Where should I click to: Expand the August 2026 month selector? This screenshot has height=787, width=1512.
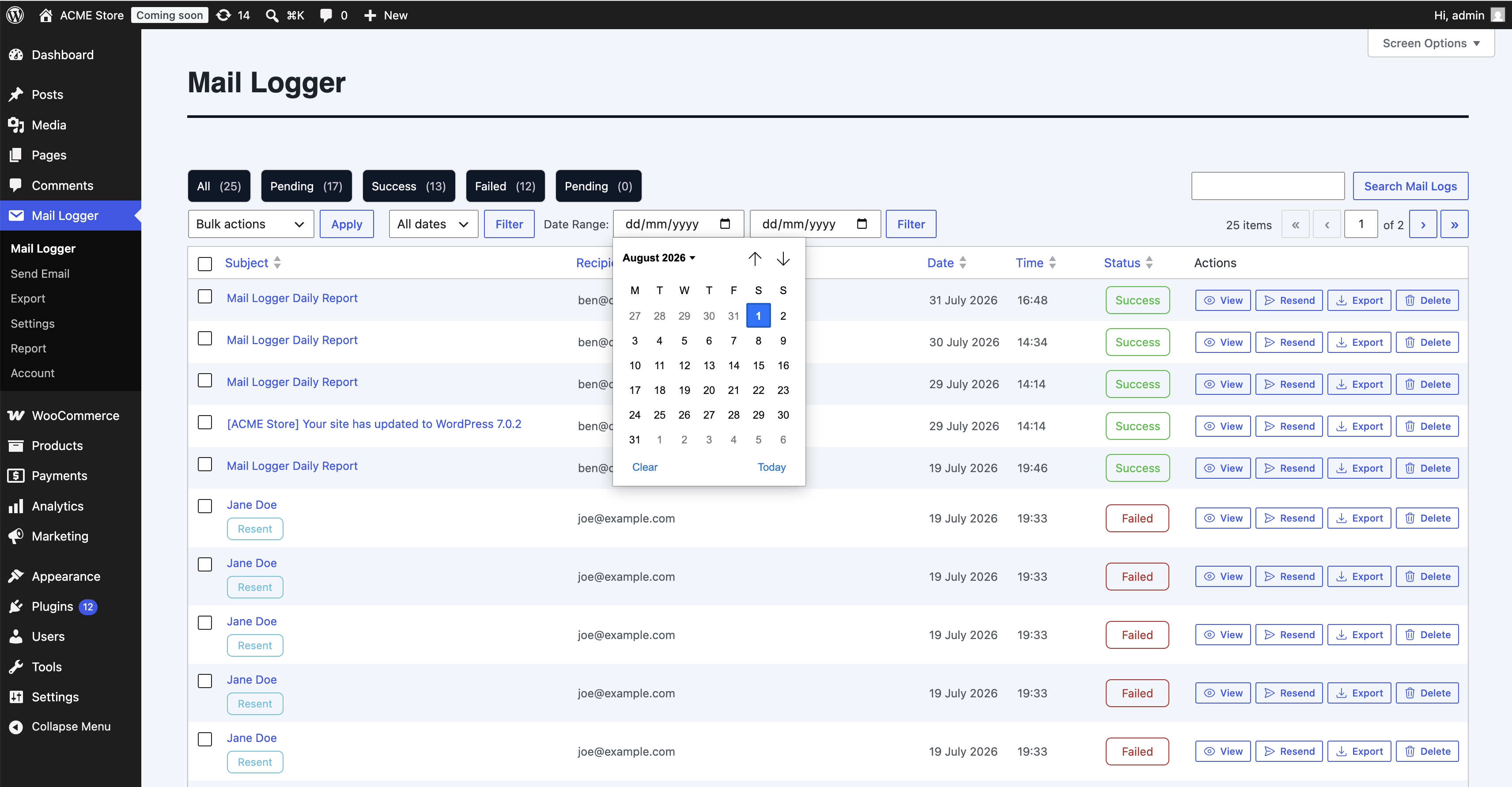tap(658, 257)
